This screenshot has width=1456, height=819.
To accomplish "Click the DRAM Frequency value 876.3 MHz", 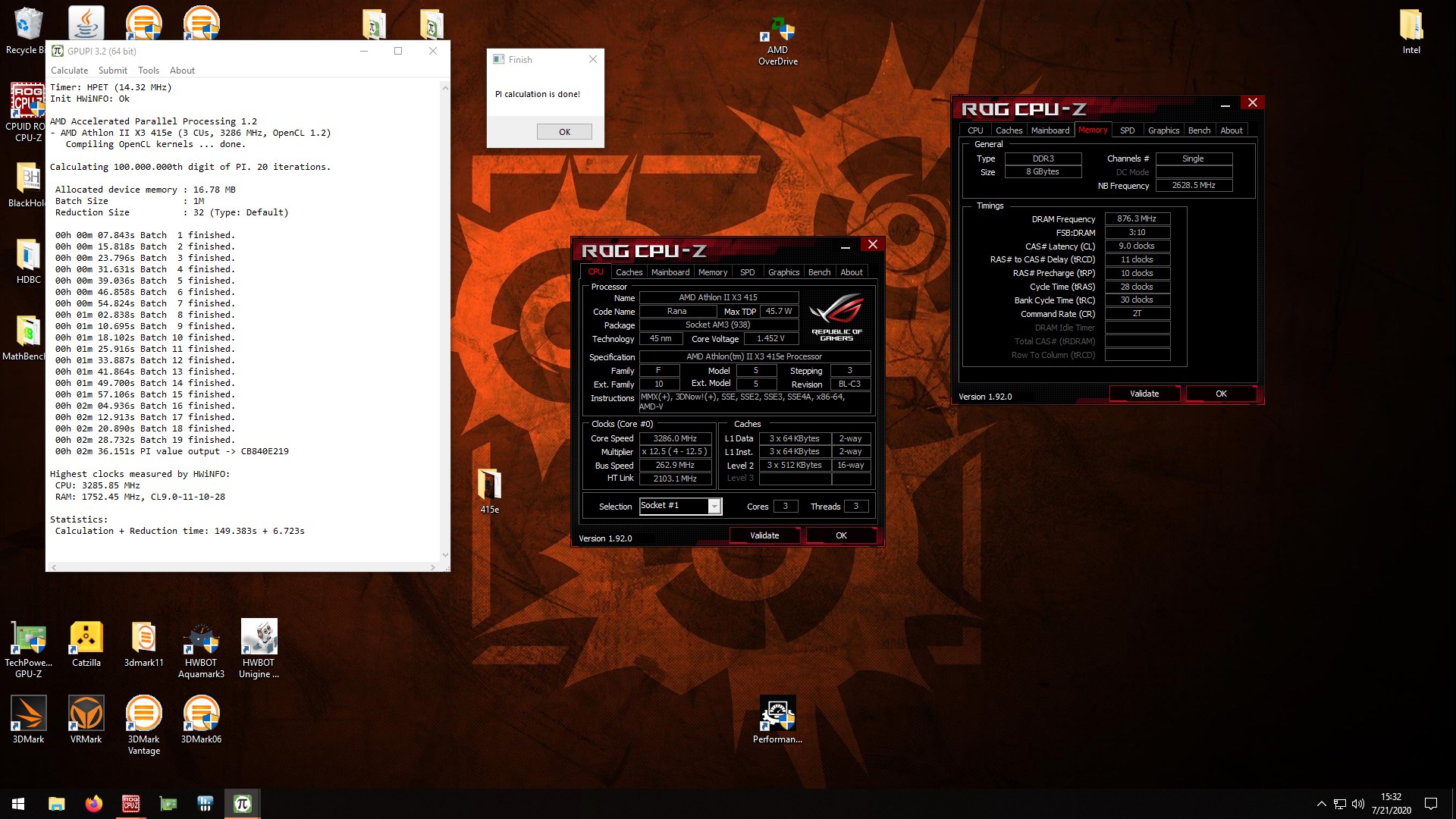I will click(1137, 218).
